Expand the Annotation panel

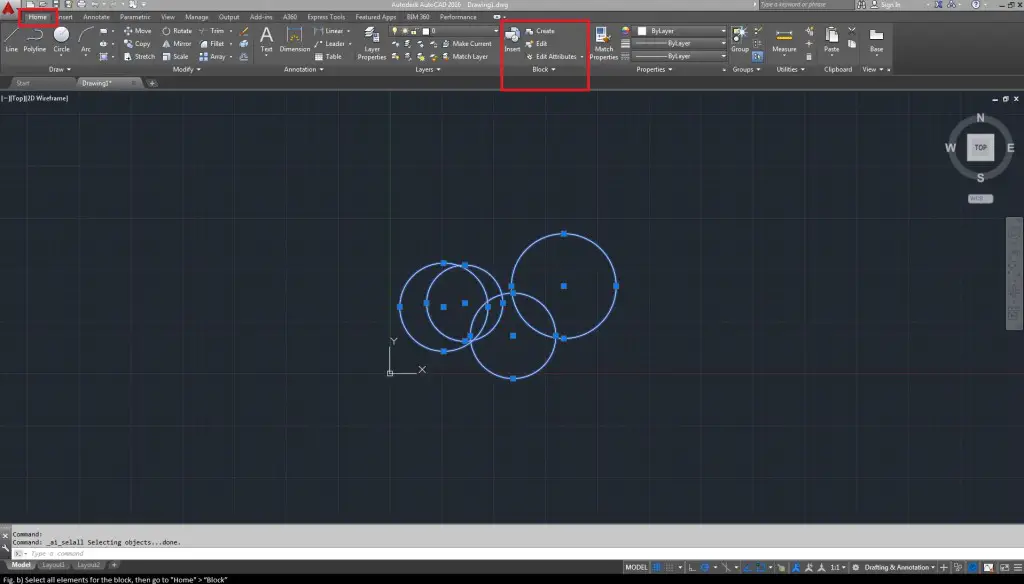[x=303, y=69]
